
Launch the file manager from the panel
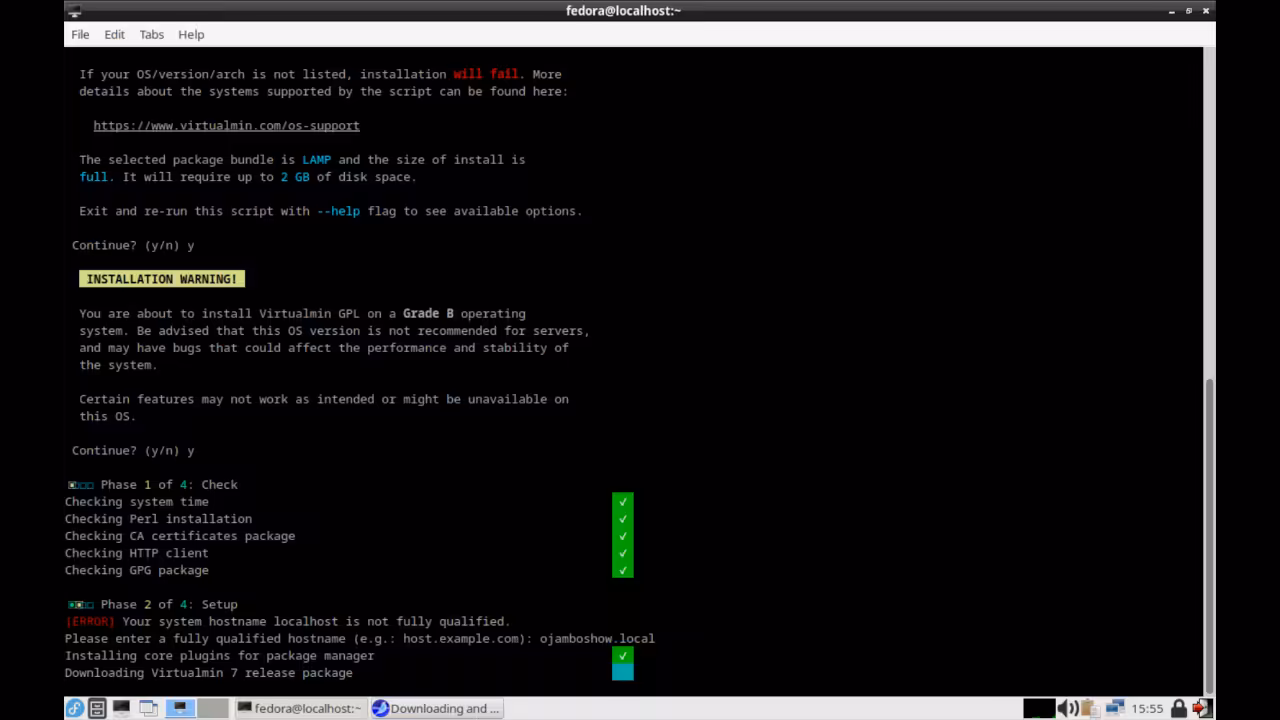pos(97,708)
